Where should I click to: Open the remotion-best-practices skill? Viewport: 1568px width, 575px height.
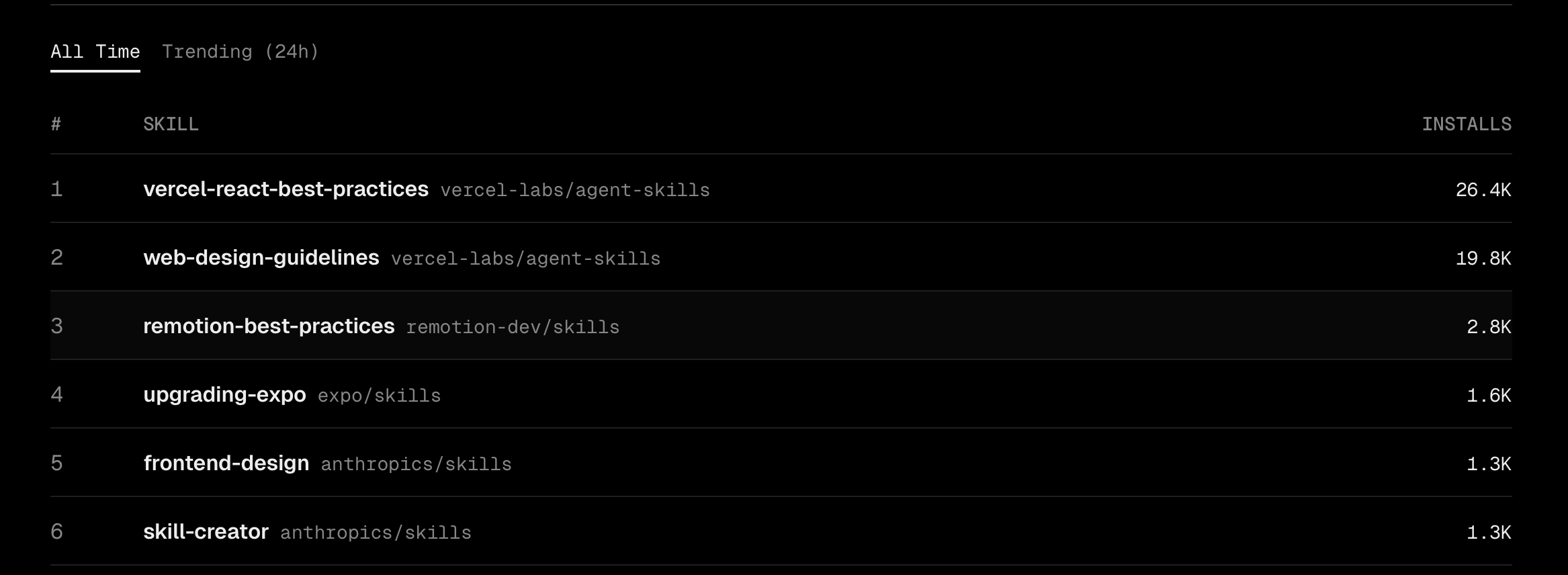coord(269,326)
